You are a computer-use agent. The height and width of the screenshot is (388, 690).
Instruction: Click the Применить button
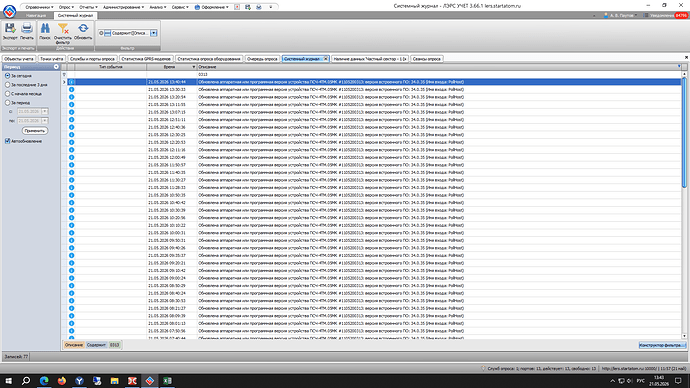(x=35, y=131)
